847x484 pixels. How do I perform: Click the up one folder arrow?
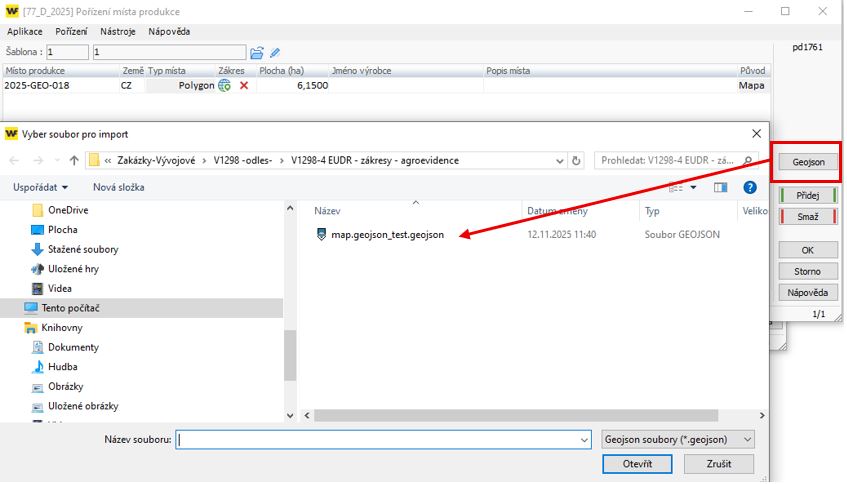[x=74, y=160]
